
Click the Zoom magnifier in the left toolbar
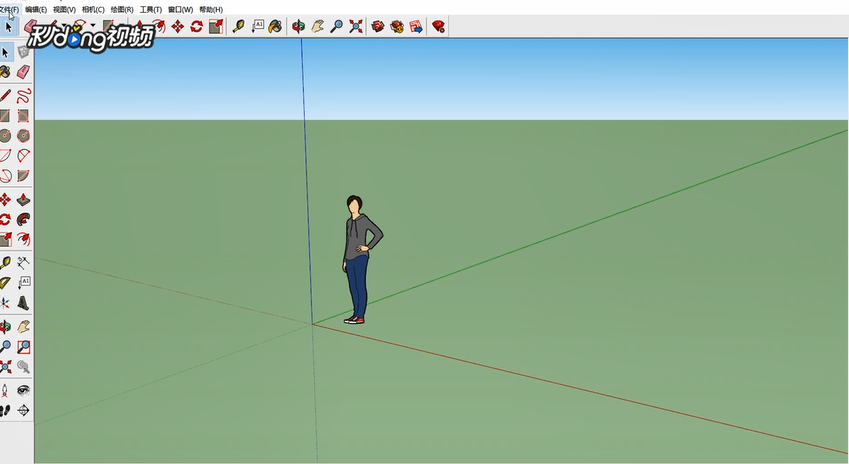5,347
